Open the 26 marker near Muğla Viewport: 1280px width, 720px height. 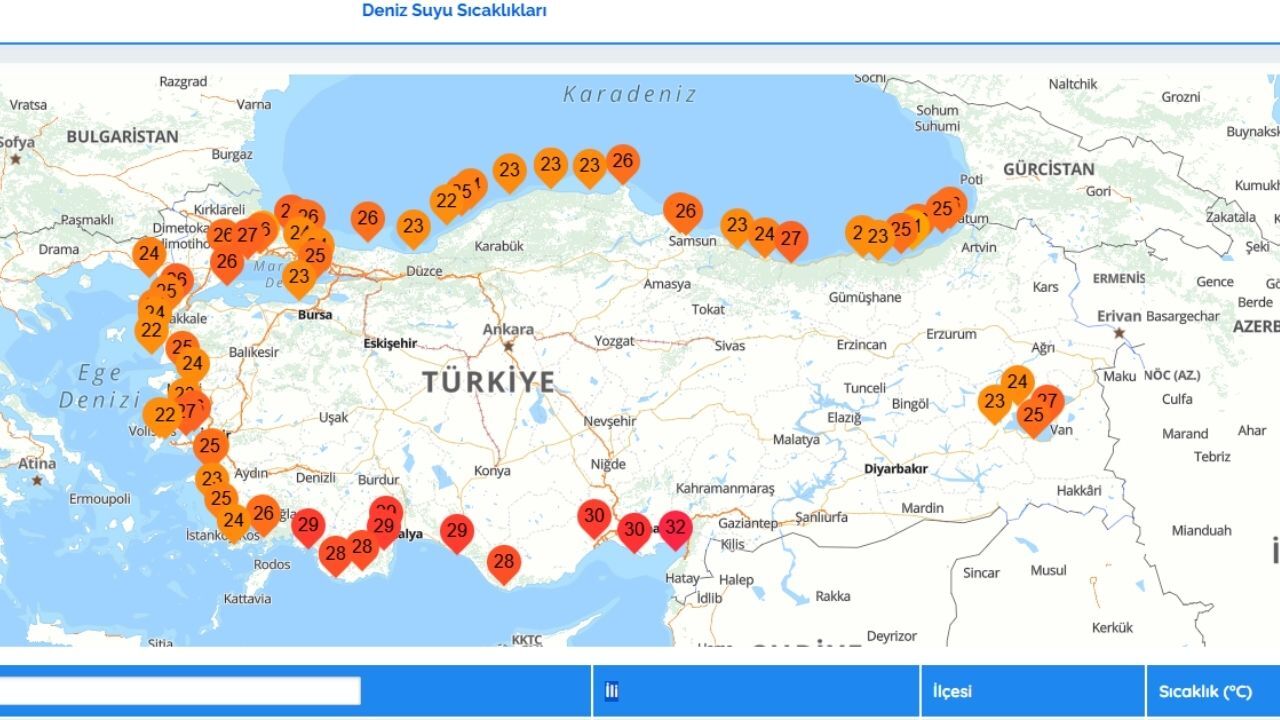point(263,515)
